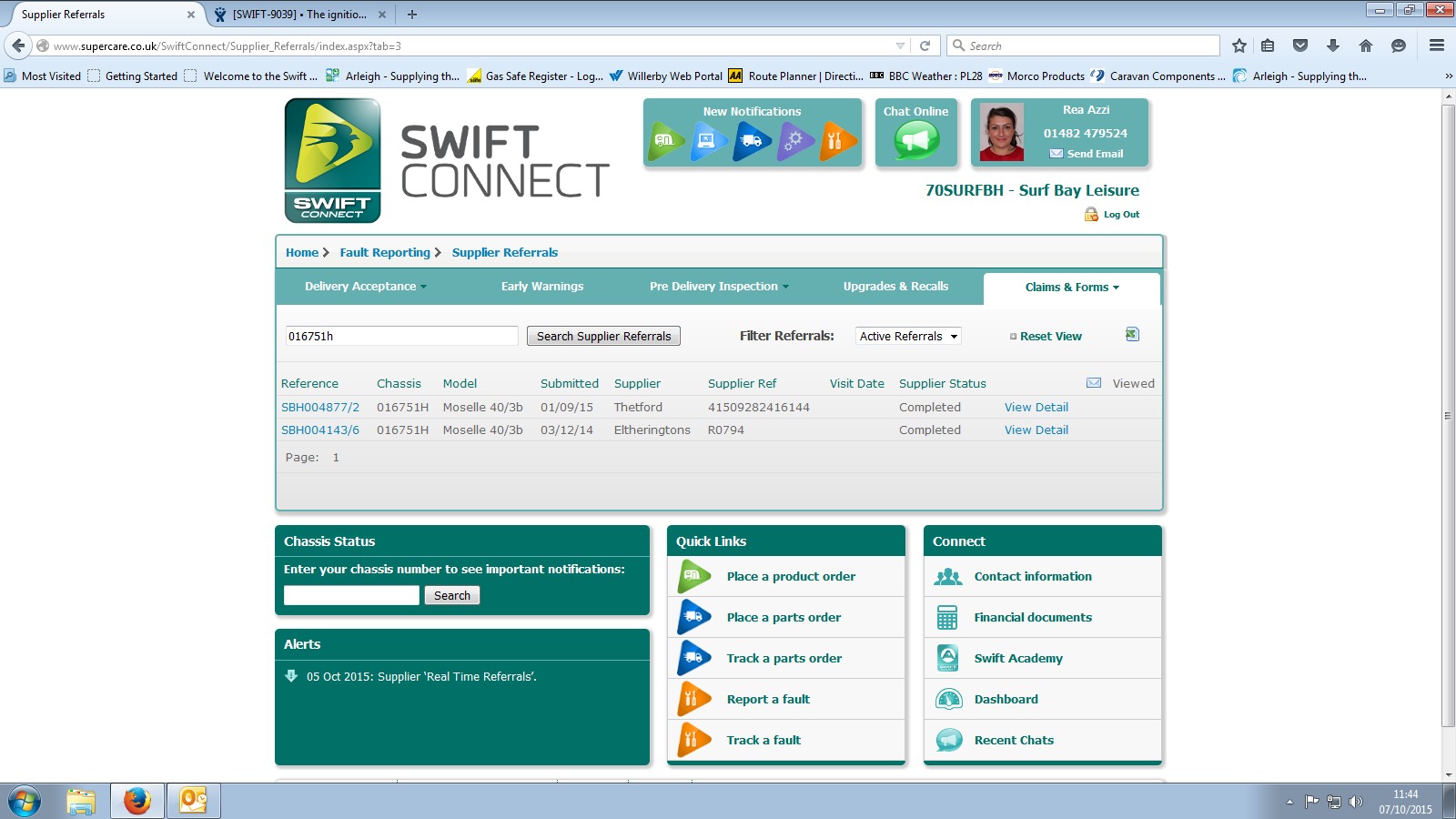Open the Delivery Acceptance dropdown menu
The image size is (1456, 819).
pos(365,286)
